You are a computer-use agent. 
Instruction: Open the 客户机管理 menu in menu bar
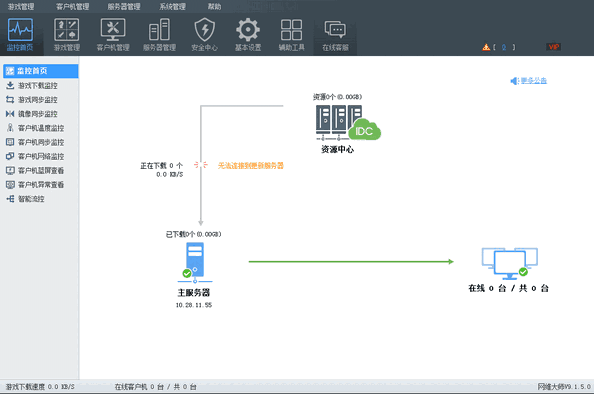72,6
